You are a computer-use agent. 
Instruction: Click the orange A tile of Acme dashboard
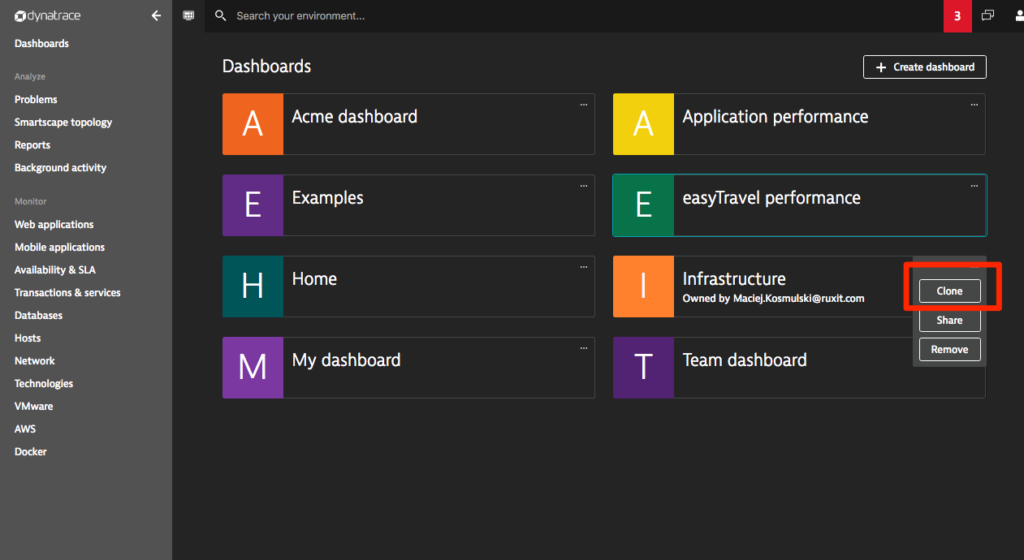(x=253, y=124)
